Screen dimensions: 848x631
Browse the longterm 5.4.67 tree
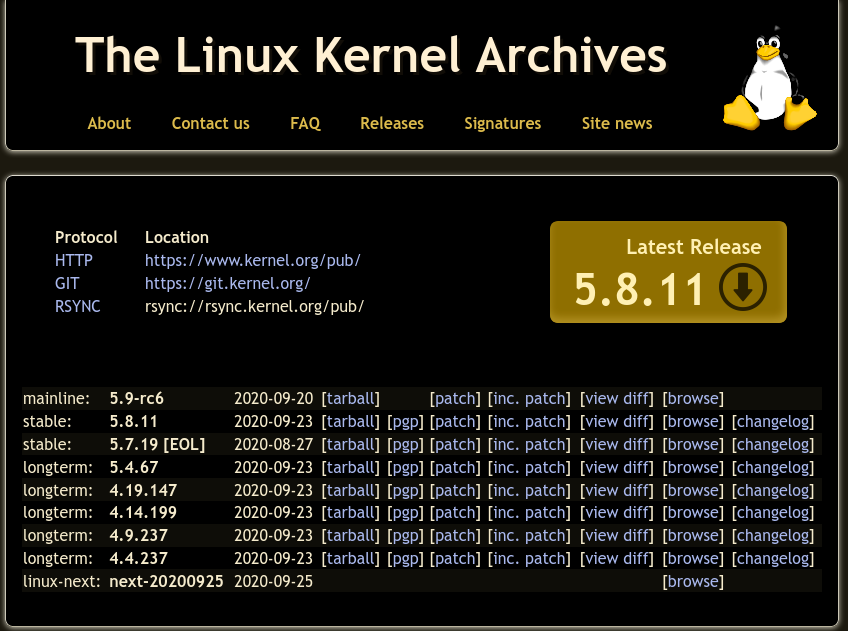point(693,467)
